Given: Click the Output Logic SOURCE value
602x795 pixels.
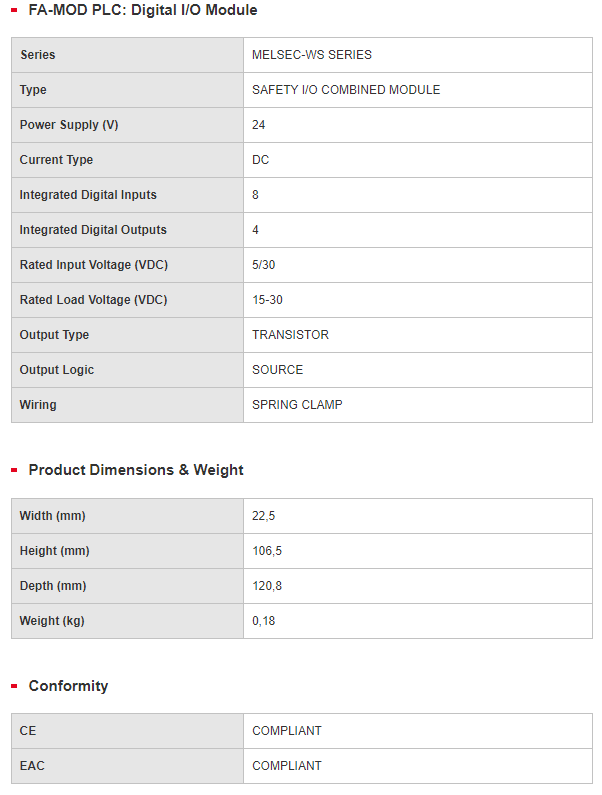Looking at the screenshot, I should [277, 370].
